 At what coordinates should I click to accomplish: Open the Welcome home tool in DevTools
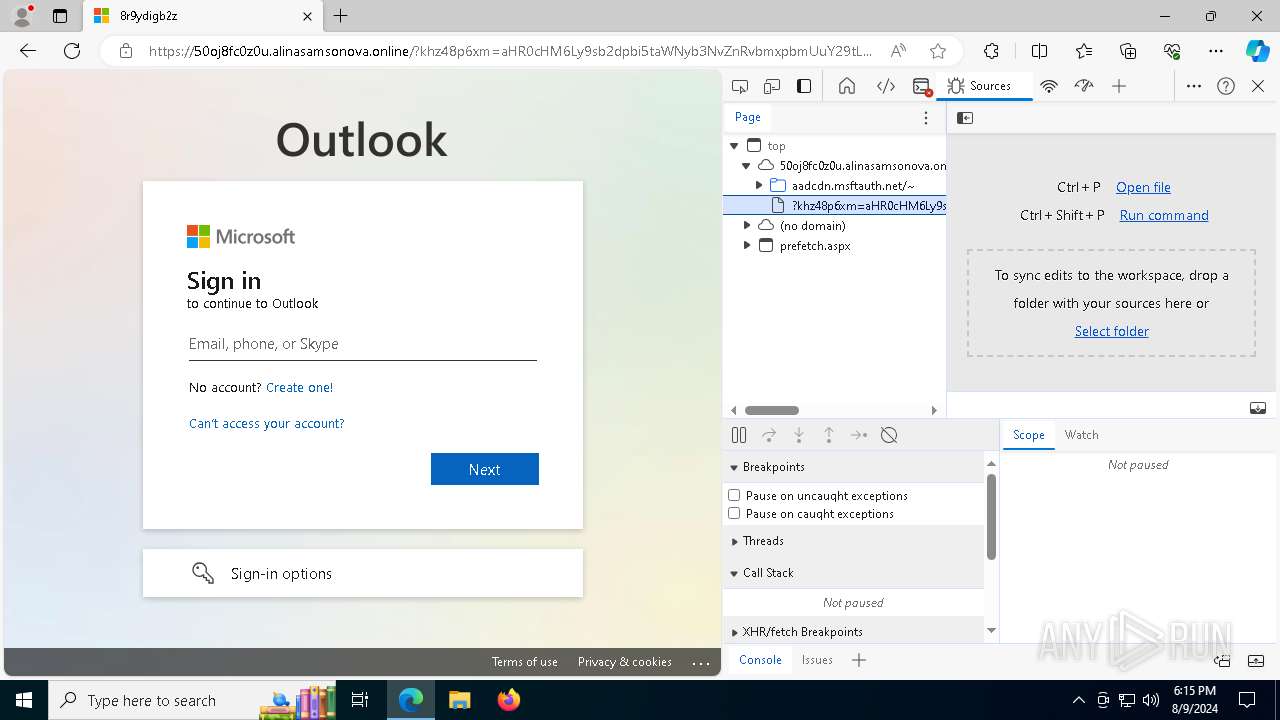pyautogui.click(x=847, y=86)
